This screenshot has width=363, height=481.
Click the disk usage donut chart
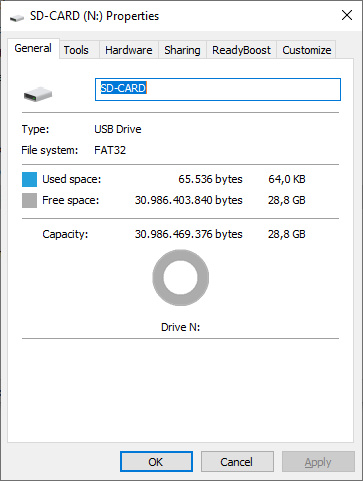(x=181, y=278)
